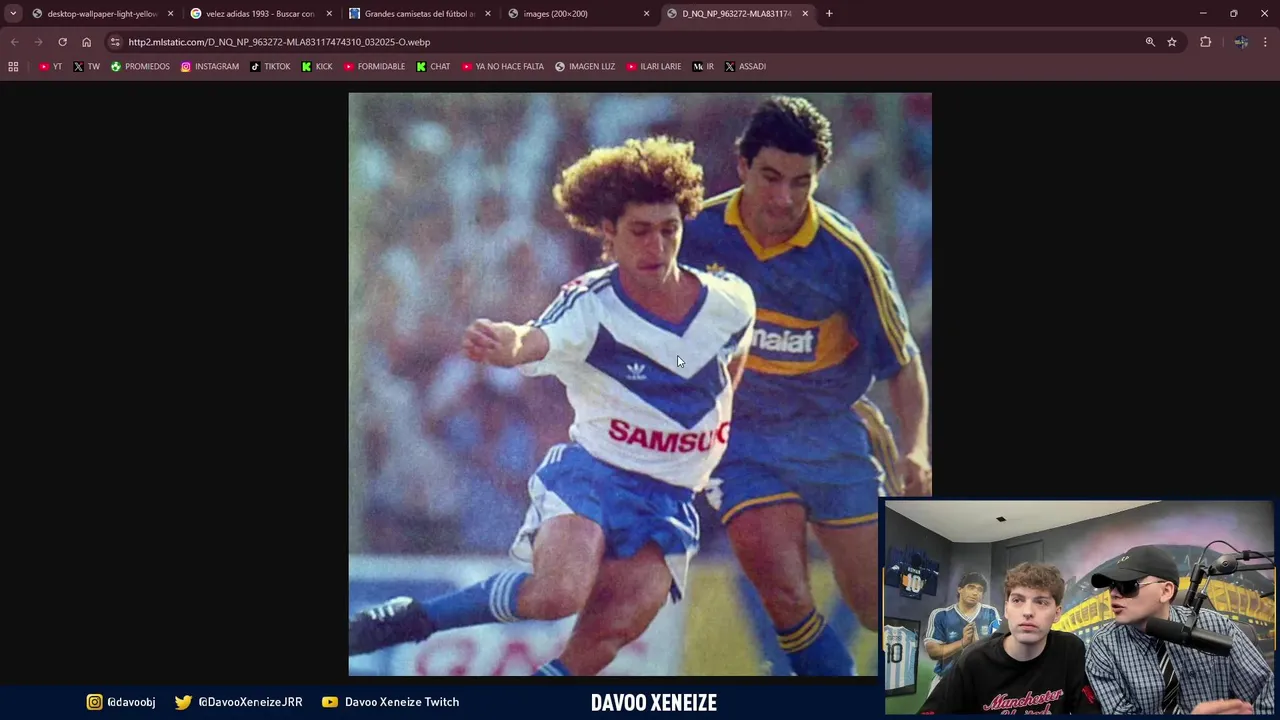Focus the address bar URL
This screenshot has height=720, width=1280.
(279, 42)
